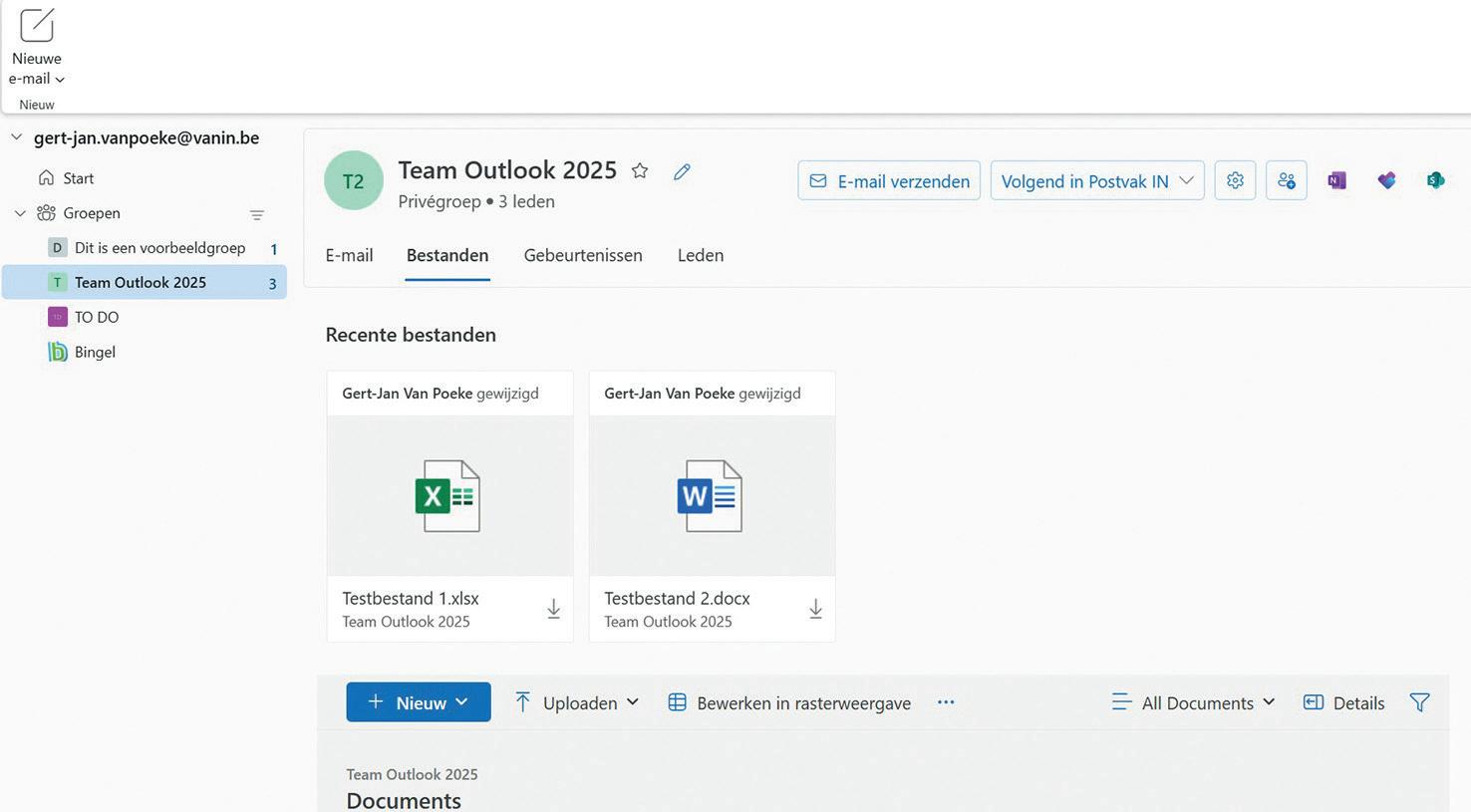Collapse the Groepen section
1471x812 pixels.
(20, 213)
